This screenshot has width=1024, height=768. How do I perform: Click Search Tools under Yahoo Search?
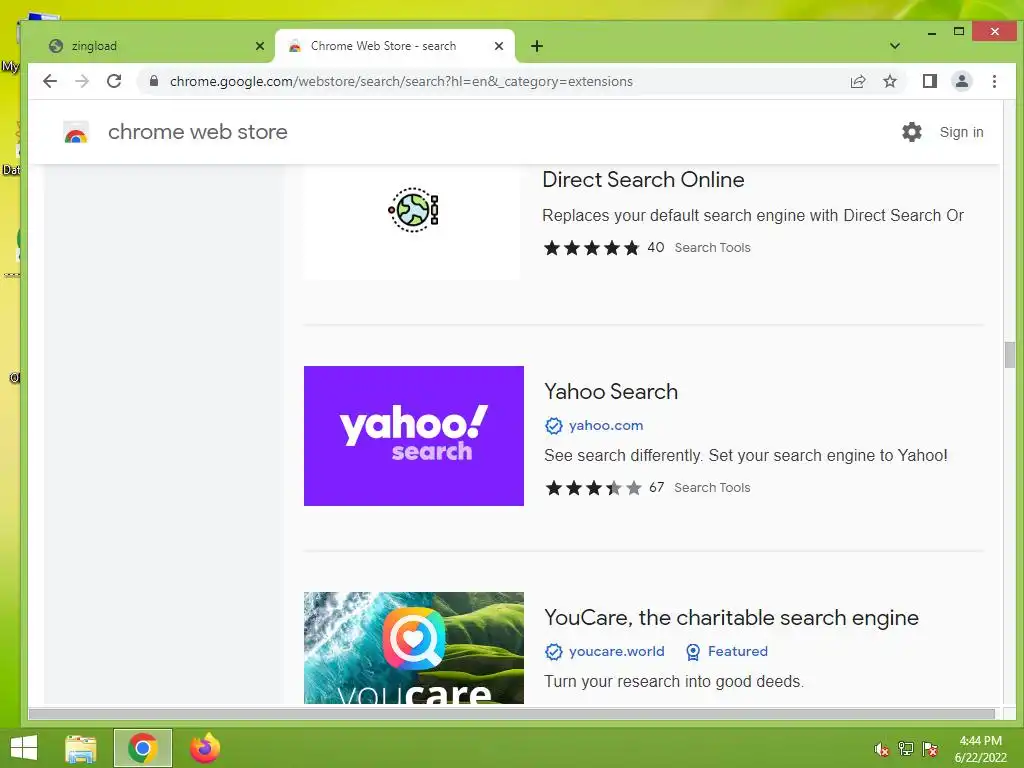point(712,488)
